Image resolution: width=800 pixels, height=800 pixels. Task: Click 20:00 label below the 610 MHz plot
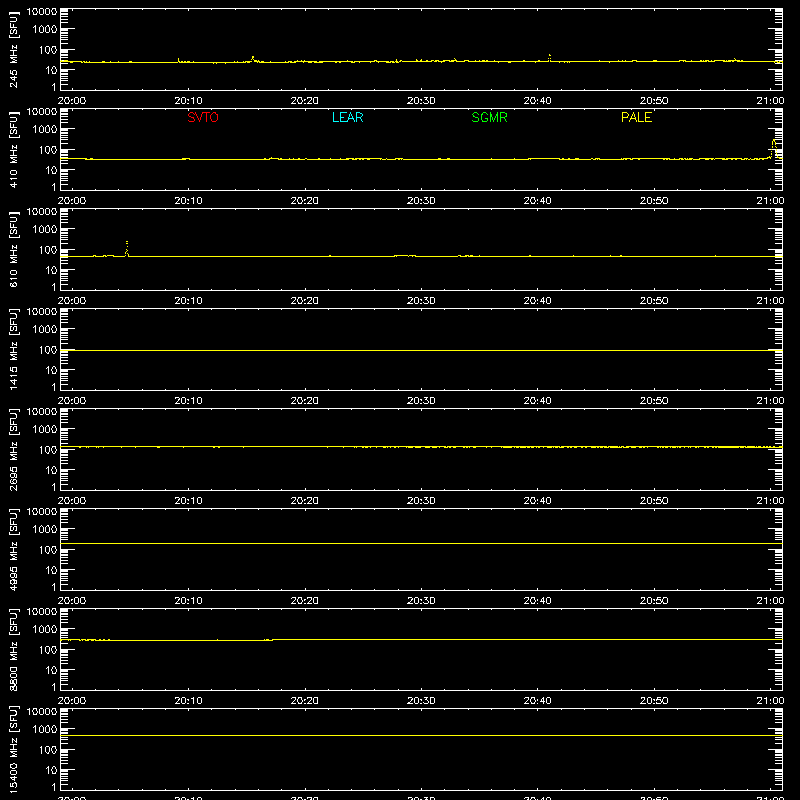point(71,301)
